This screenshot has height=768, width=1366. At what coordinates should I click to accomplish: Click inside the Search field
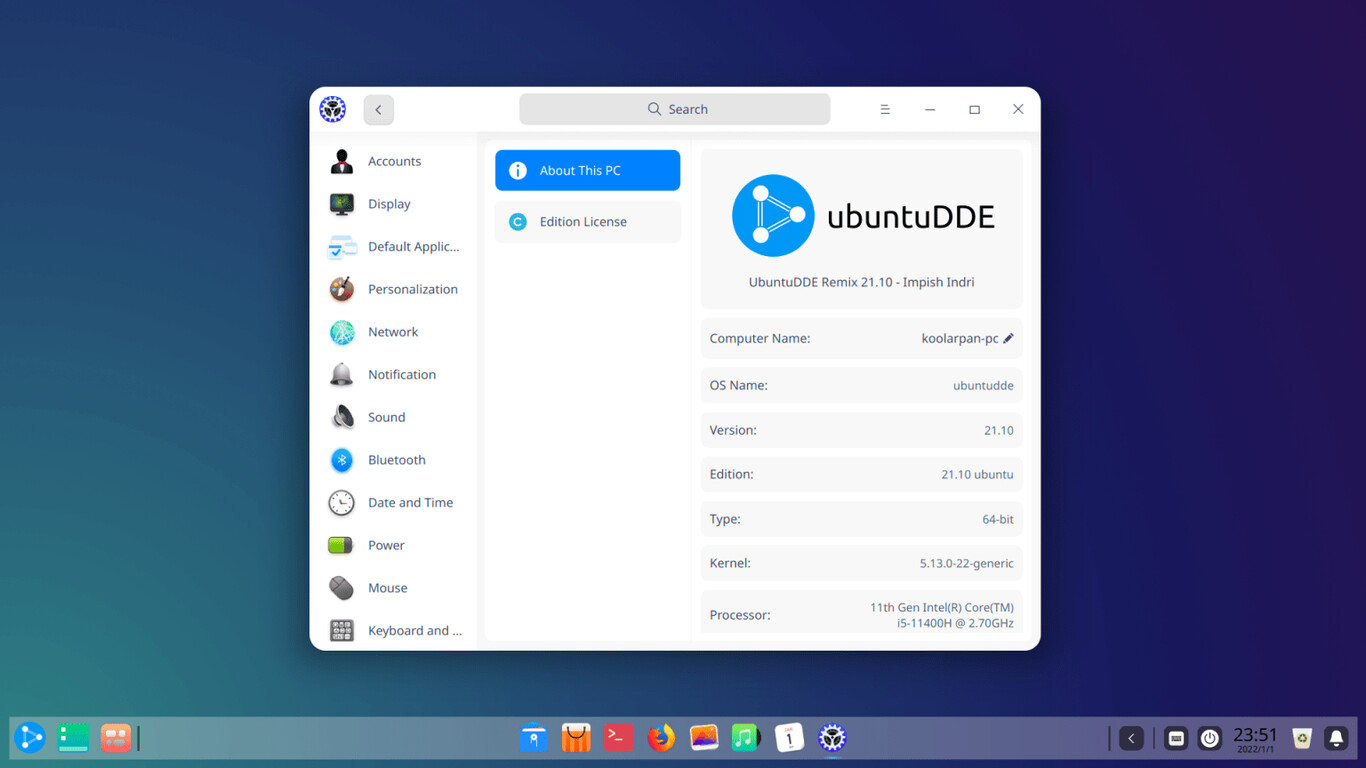[x=674, y=108]
